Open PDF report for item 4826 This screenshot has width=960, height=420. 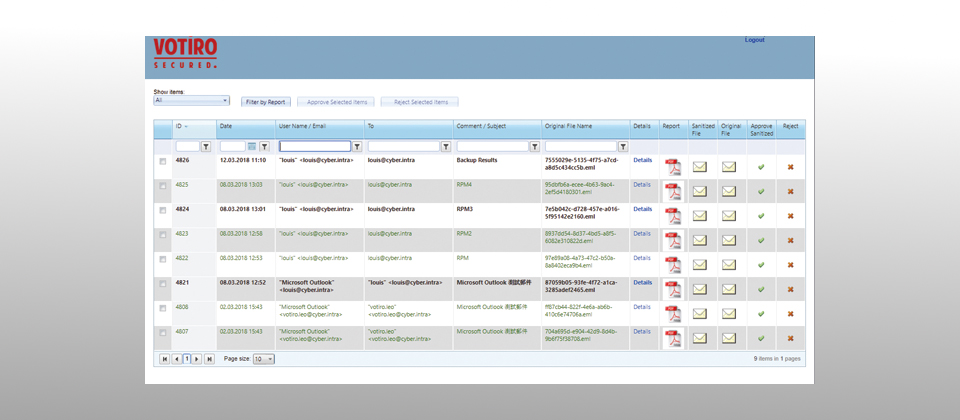point(673,167)
